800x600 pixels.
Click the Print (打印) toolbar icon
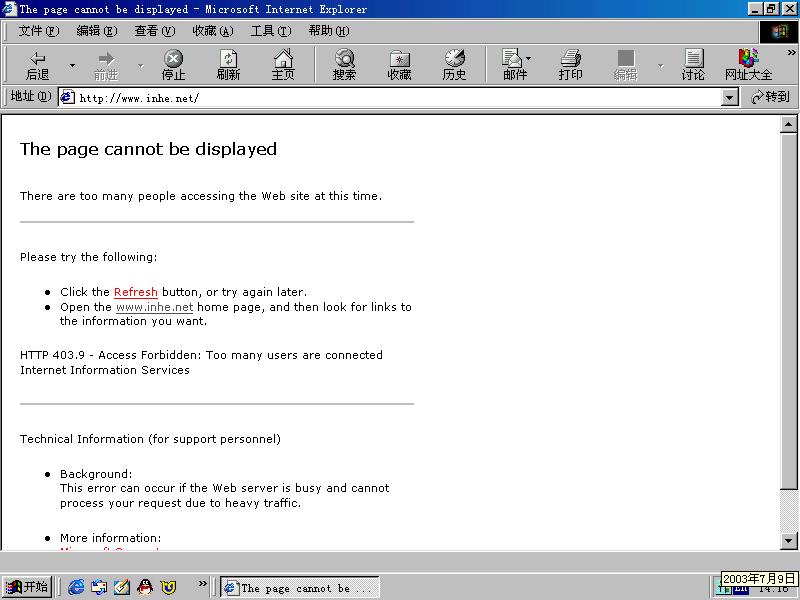(x=570, y=66)
